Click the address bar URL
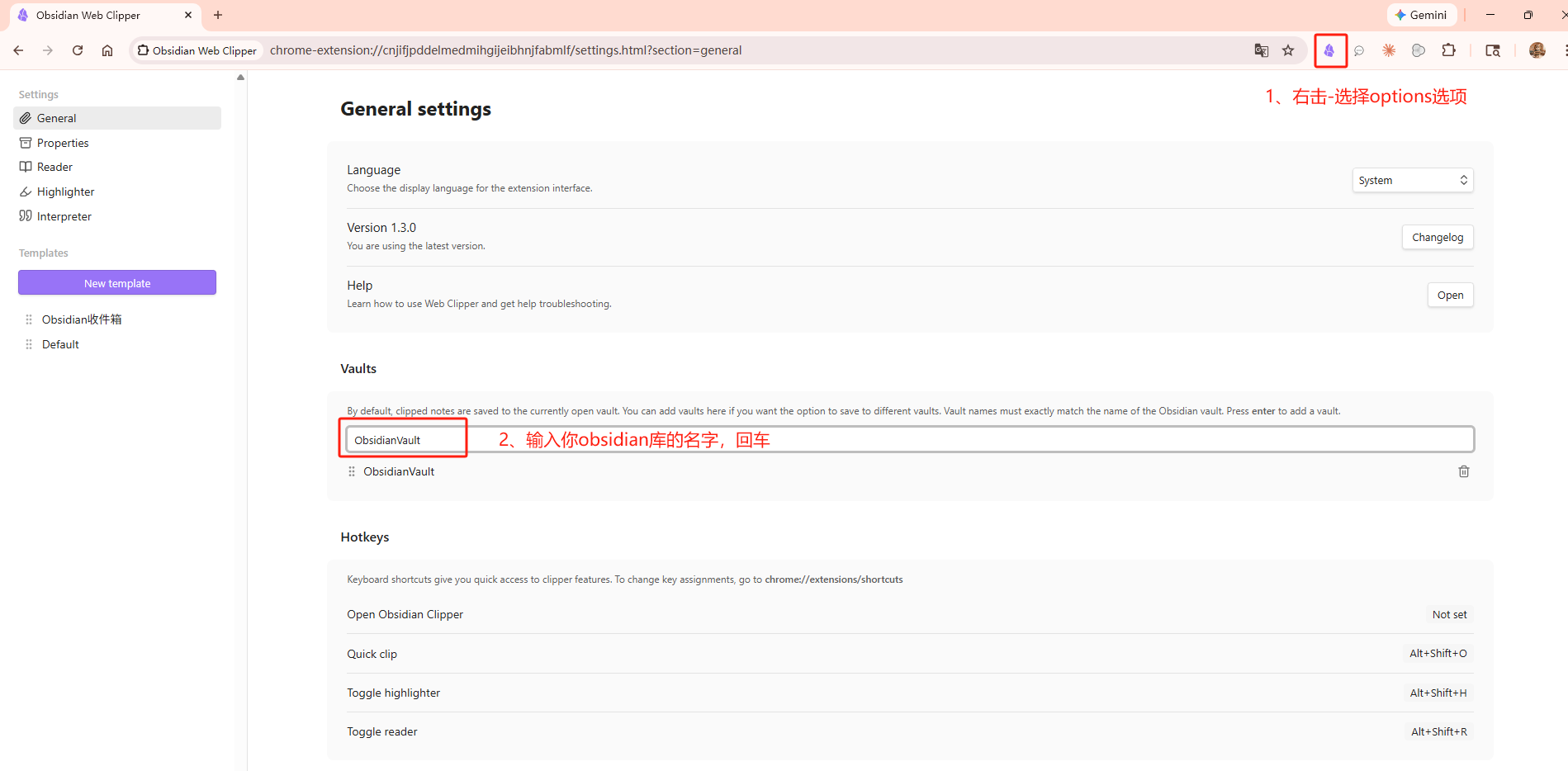 point(505,50)
